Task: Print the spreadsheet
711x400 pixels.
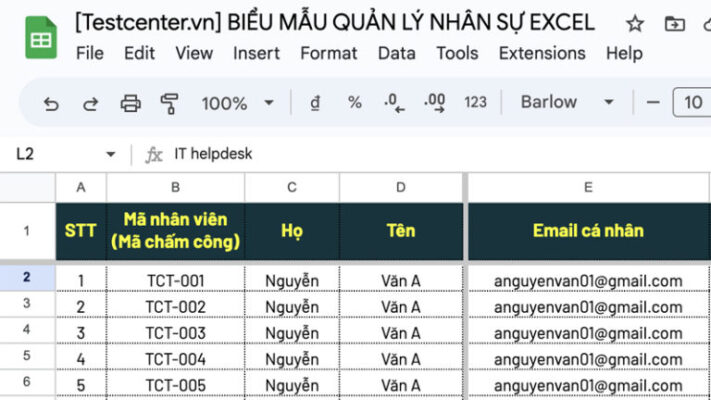Action: point(130,102)
